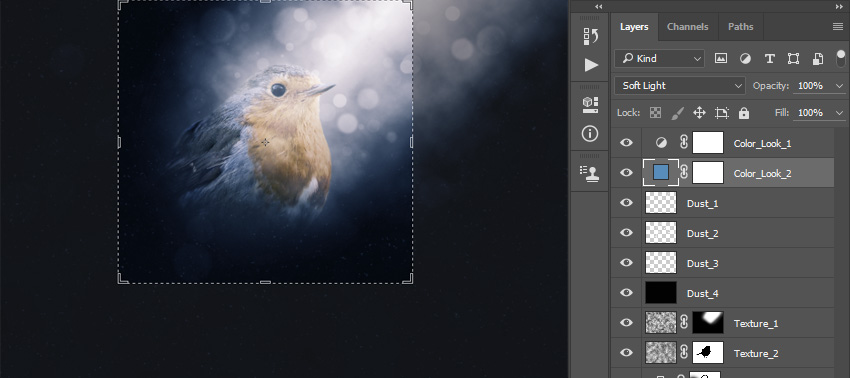Select the black Dust_4 layer thumbnail

(661, 293)
